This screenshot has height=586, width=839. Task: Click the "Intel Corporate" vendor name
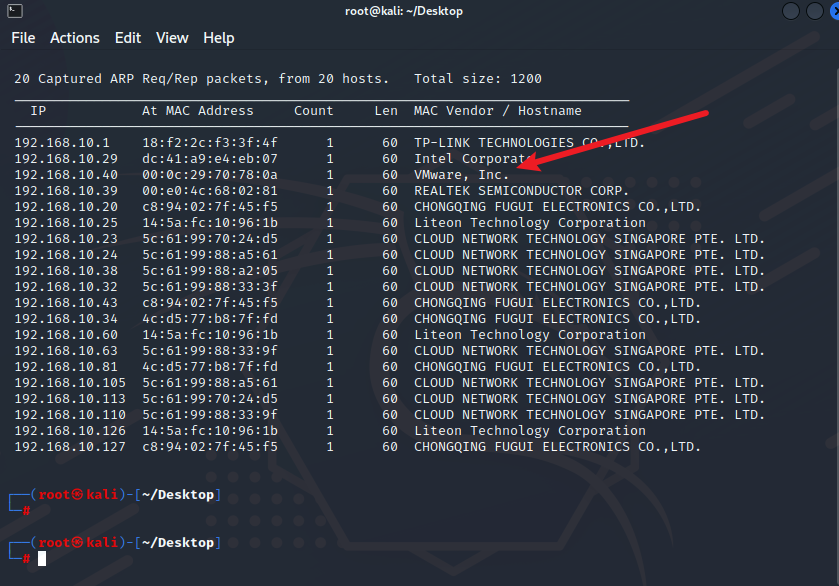[x=473, y=159]
